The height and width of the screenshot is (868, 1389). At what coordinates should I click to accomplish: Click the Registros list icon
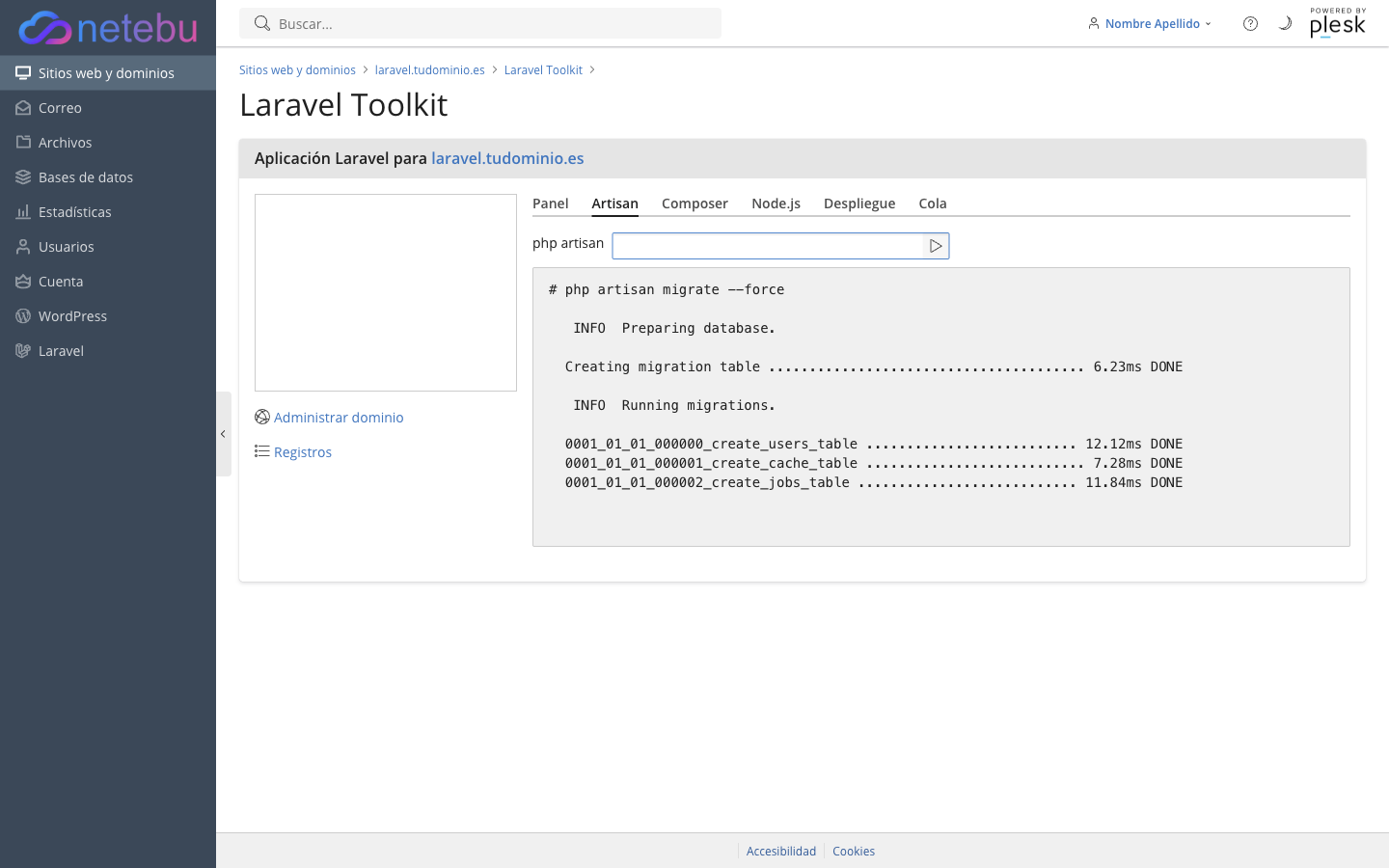coord(262,451)
